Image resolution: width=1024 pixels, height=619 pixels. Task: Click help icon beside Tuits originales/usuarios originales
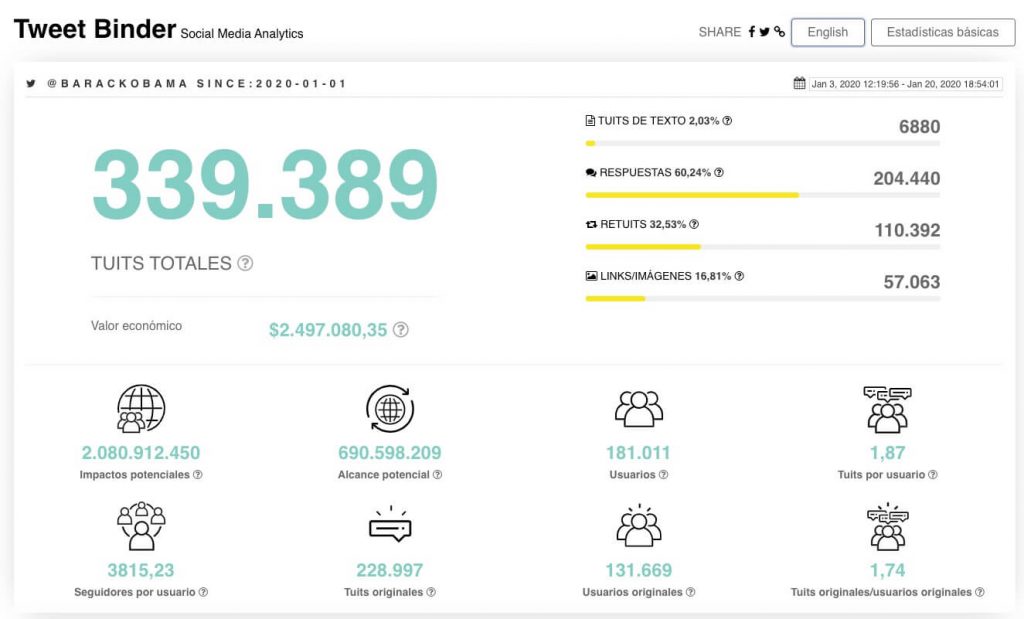980,592
